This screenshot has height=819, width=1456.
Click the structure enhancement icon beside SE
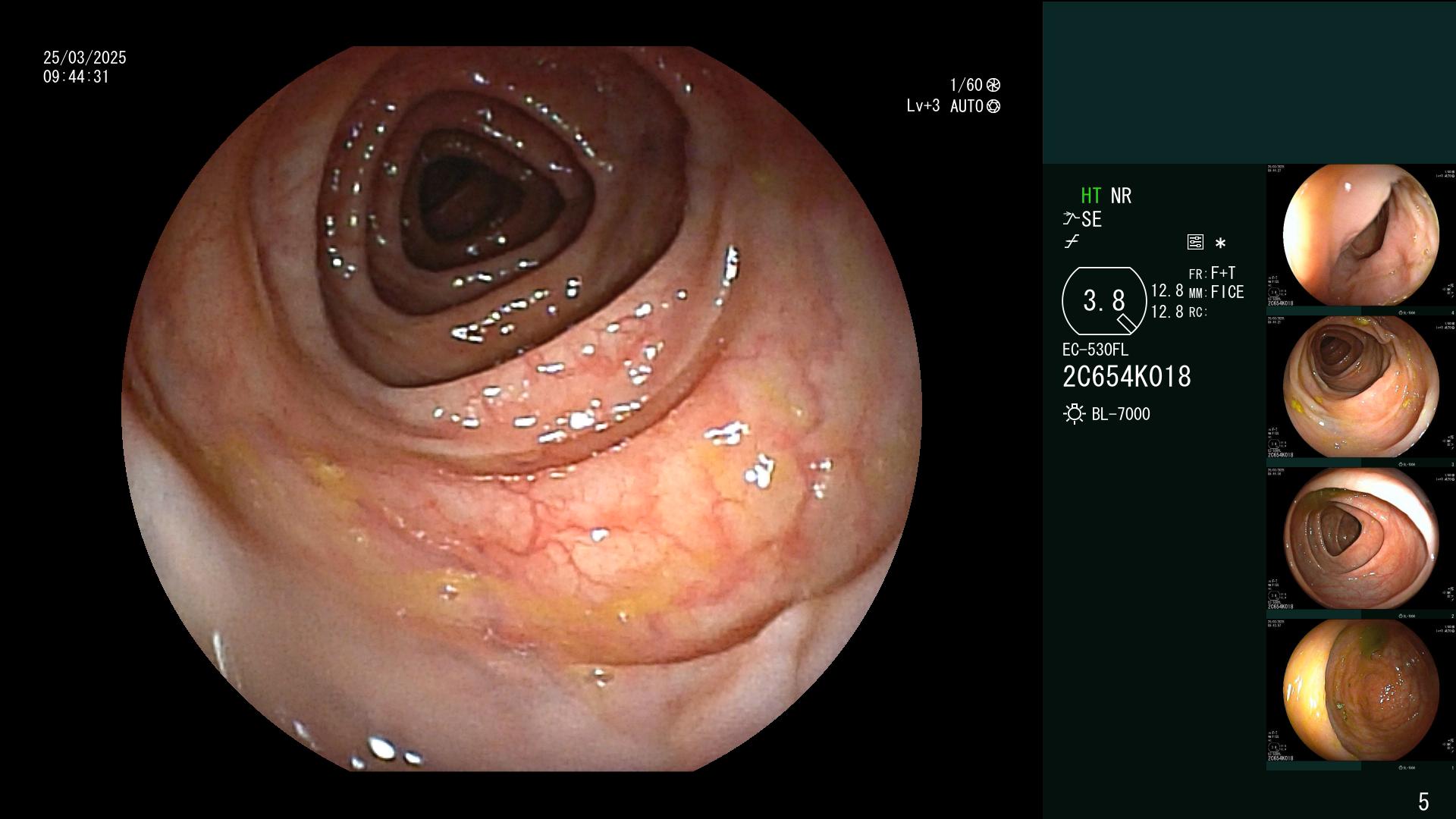click(x=1070, y=219)
